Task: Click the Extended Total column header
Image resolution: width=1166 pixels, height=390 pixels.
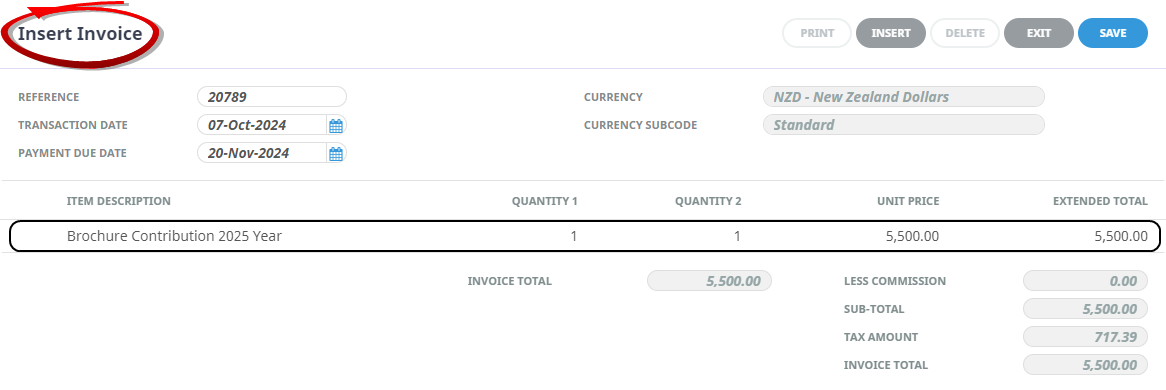Action: tap(1101, 201)
